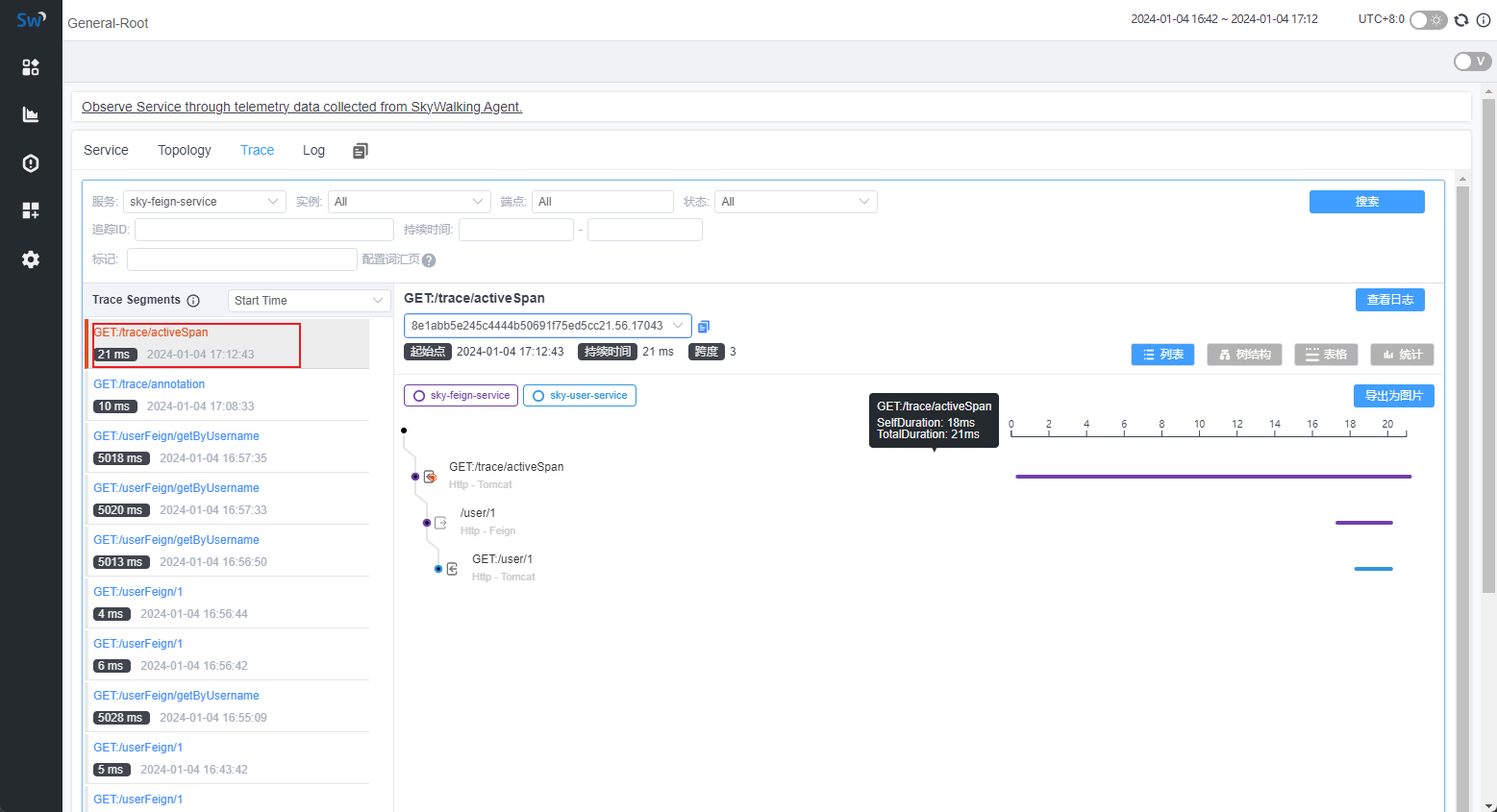Screen dimensions: 1497x812
Task: Toggle the V edit mode switch
Action: point(1471,62)
